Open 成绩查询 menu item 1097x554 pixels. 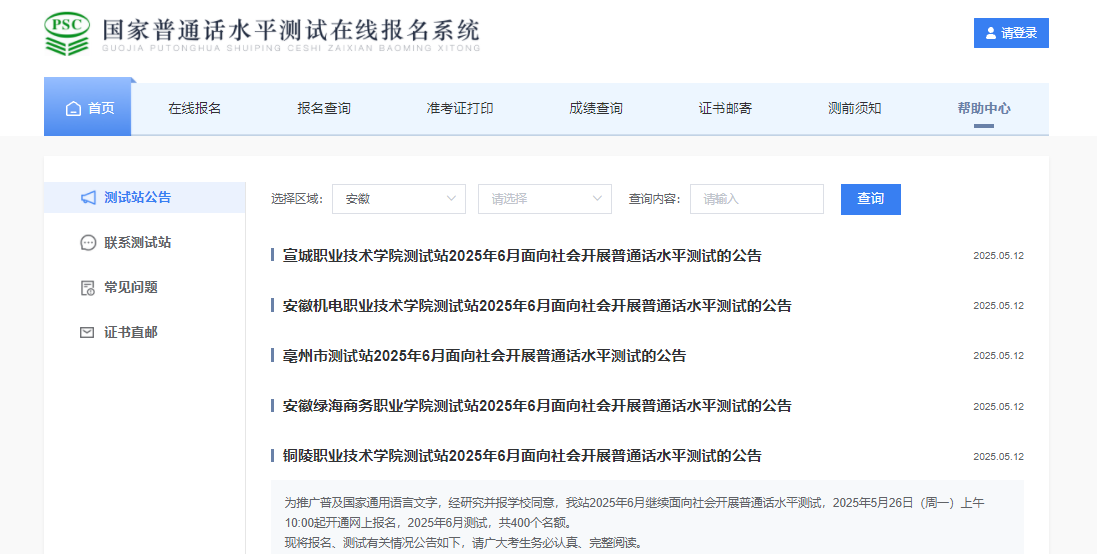[595, 108]
